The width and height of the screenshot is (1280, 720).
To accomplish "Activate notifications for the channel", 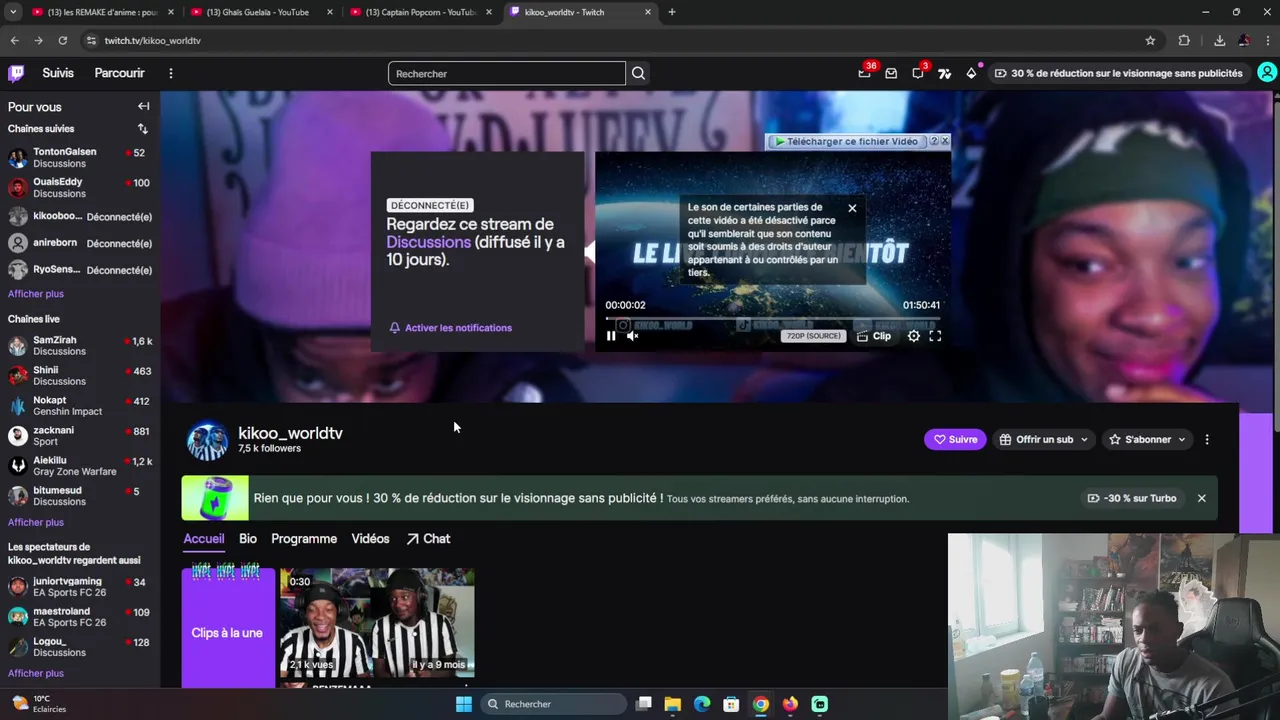I will click(x=451, y=328).
